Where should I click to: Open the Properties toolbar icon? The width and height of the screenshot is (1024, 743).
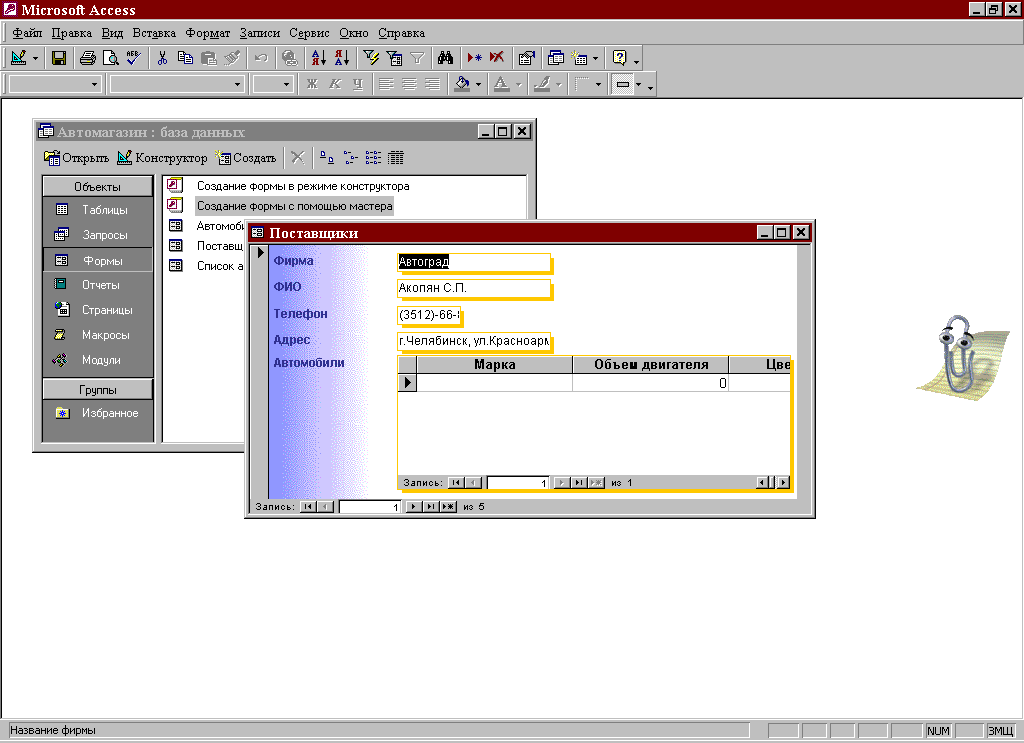(x=526, y=58)
